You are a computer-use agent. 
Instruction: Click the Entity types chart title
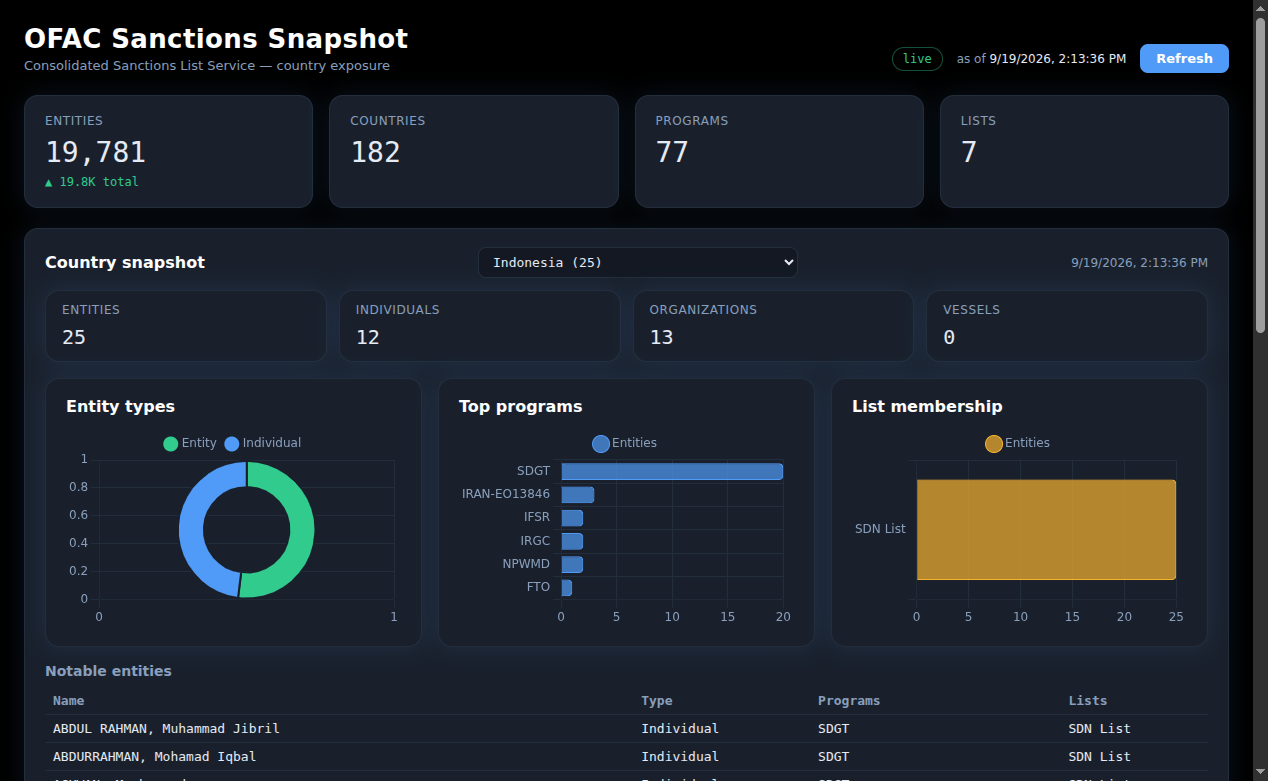pos(120,406)
